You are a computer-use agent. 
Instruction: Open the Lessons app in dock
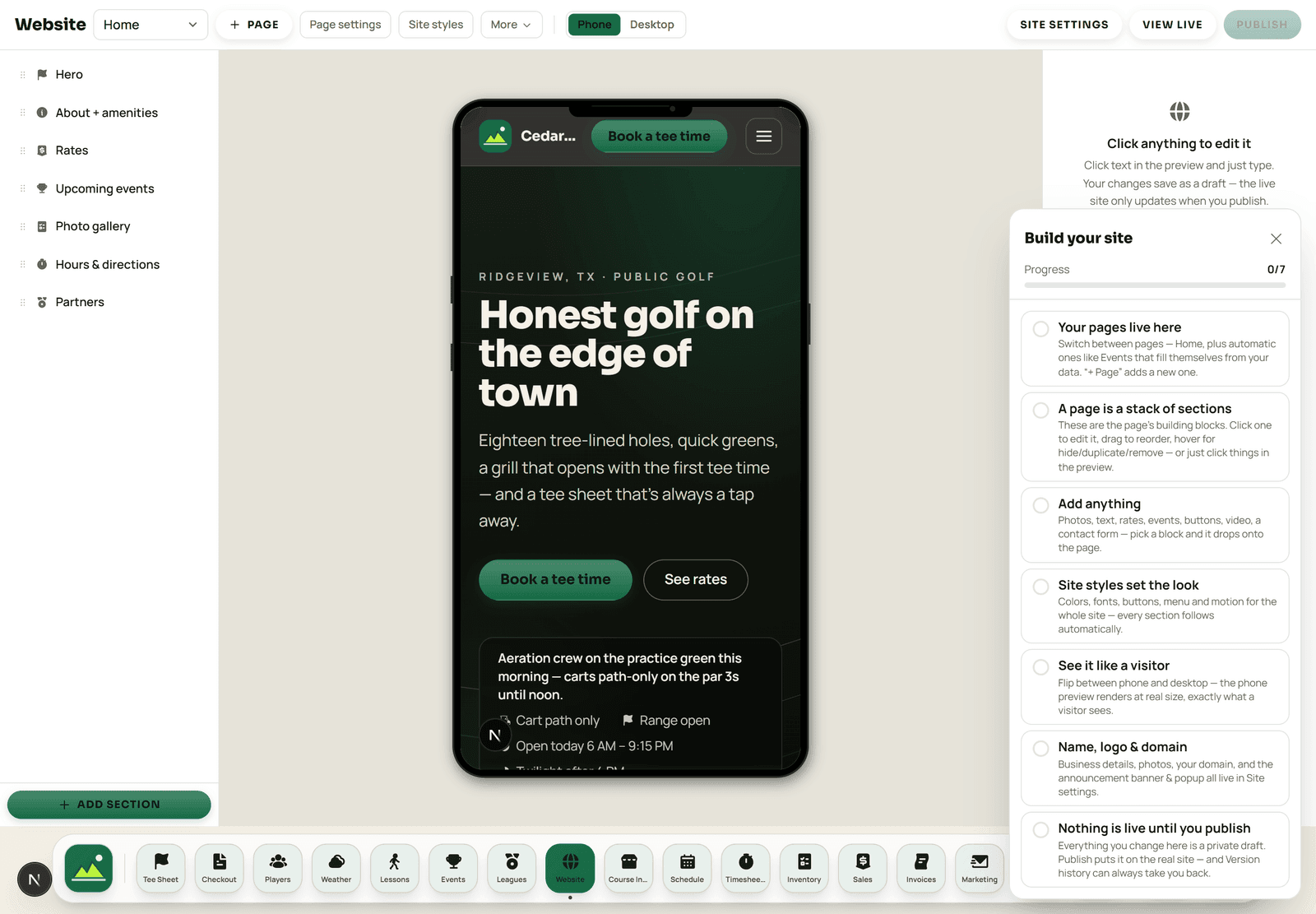394,868
